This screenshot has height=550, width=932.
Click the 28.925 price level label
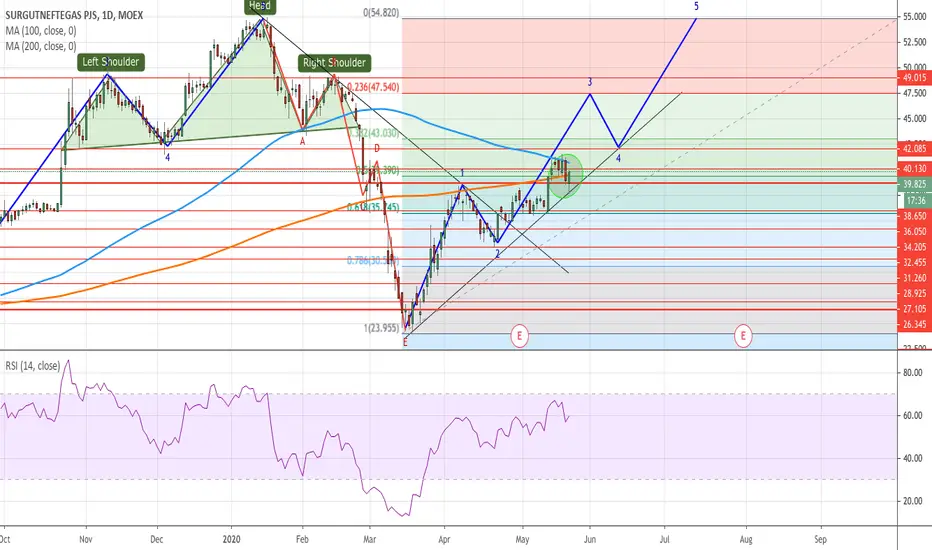915,293
